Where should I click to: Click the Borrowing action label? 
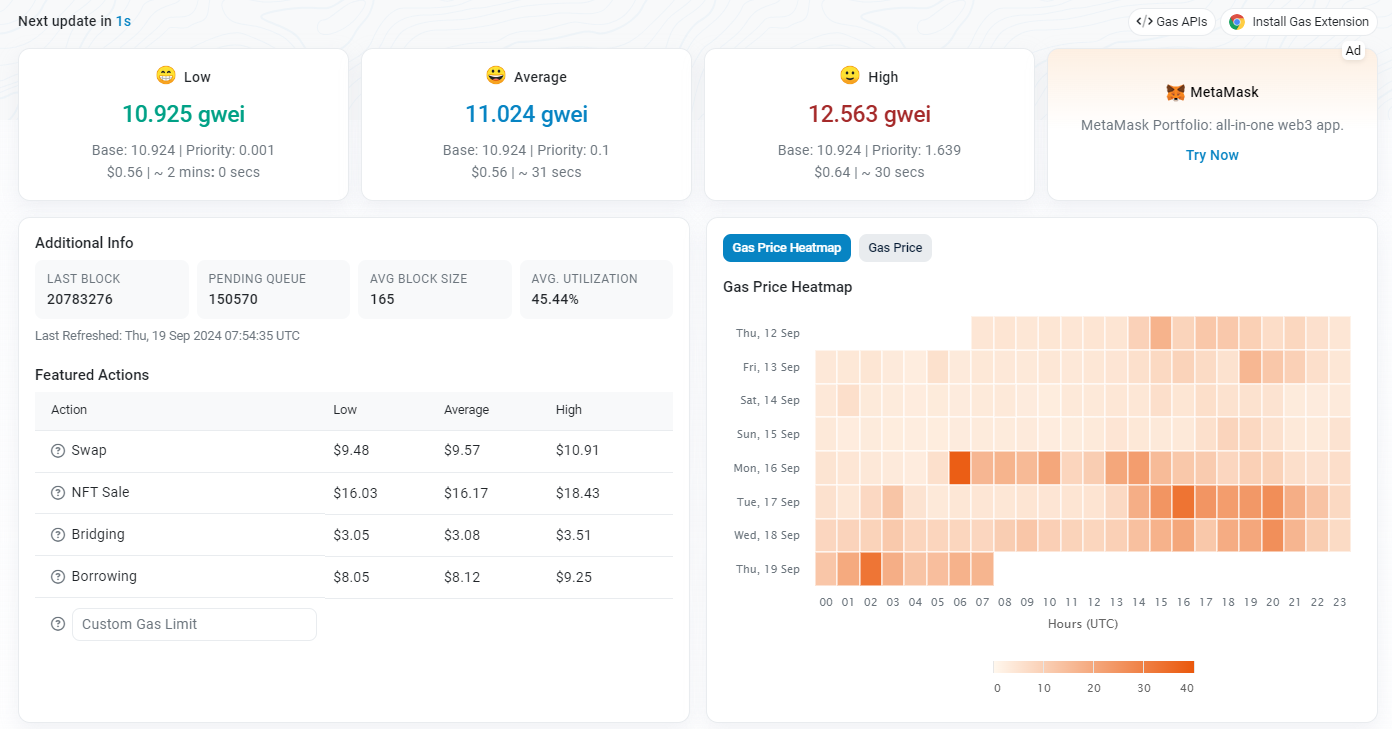click(x=104, y=577)
